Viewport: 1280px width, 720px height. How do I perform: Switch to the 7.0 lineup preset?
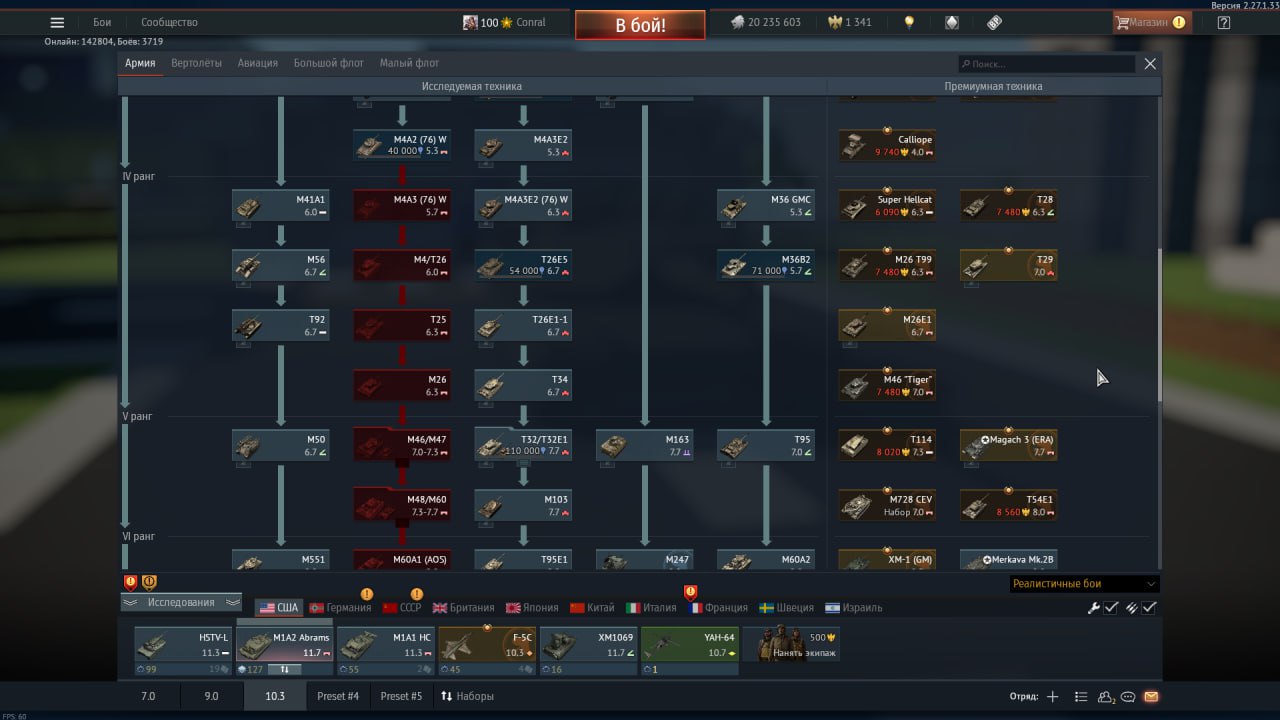(148, 696)
